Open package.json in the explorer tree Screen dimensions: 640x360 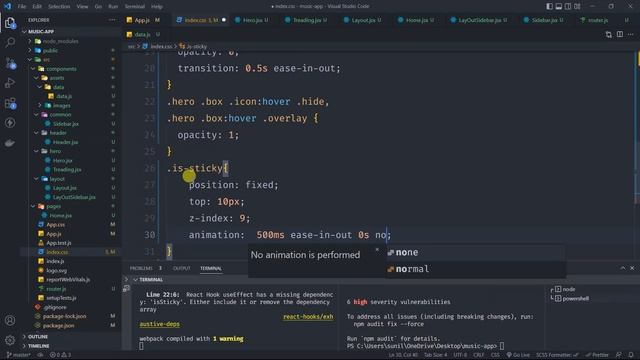click(x=58, y=326)
